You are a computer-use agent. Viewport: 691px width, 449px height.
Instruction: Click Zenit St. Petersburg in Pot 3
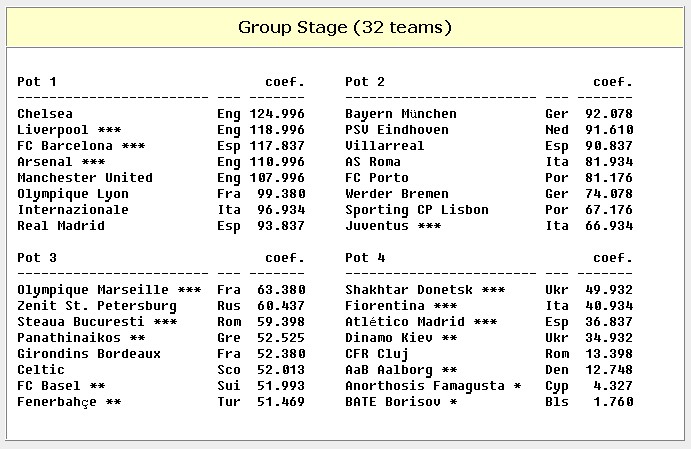[x=97, y=306]
